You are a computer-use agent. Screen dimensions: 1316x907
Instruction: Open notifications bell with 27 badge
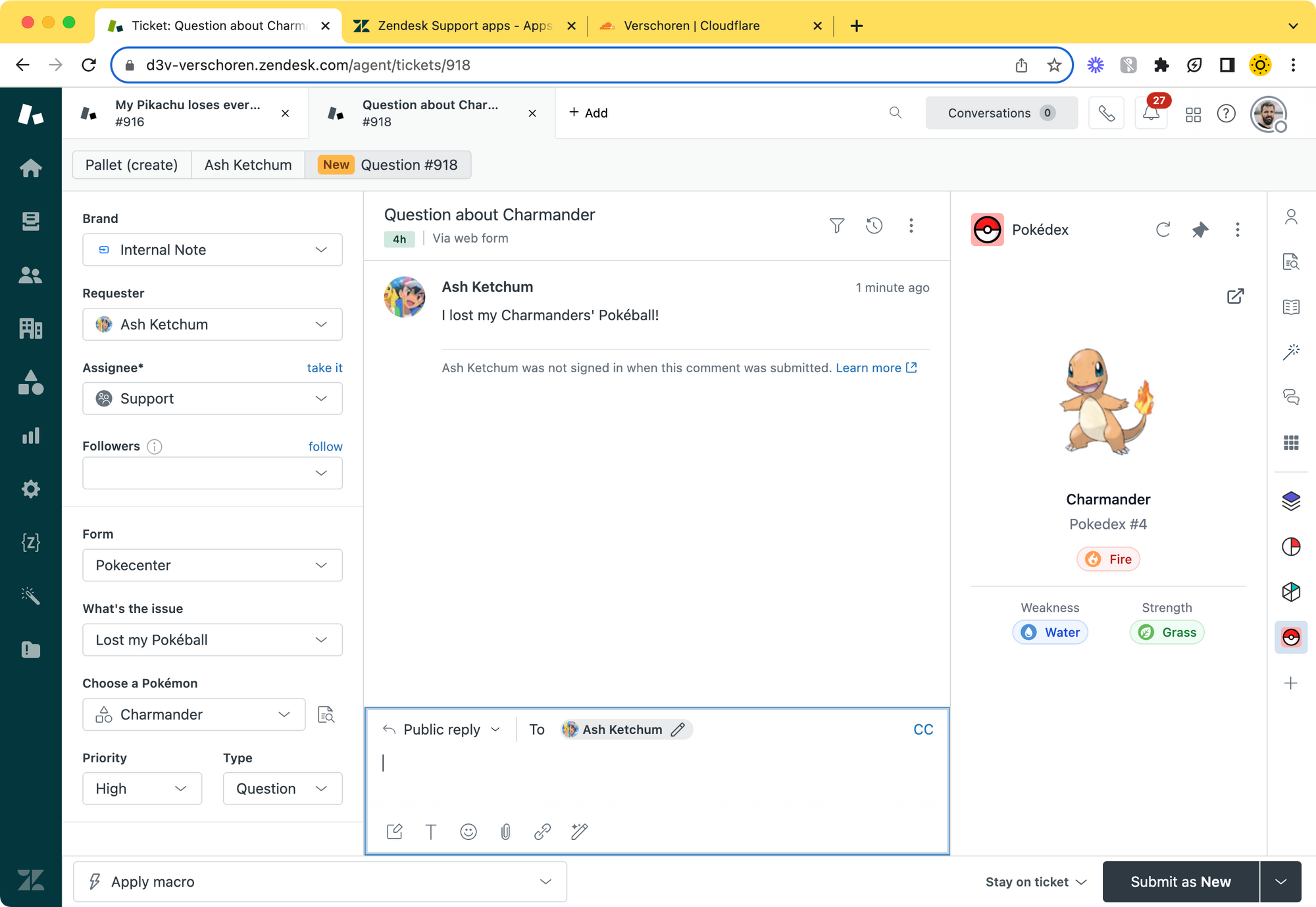coord(1151,113)
